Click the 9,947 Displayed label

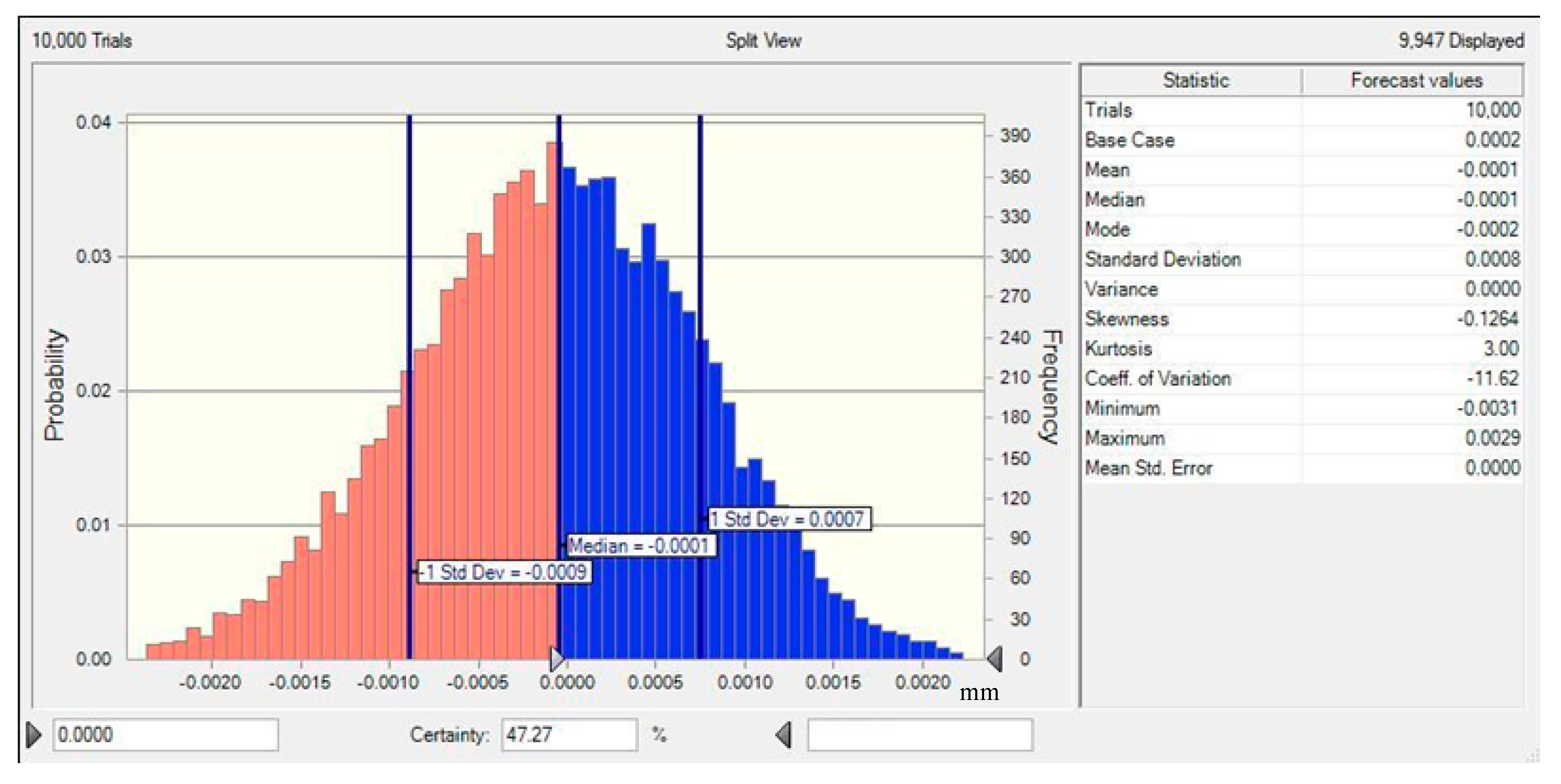click(1460, 41)
